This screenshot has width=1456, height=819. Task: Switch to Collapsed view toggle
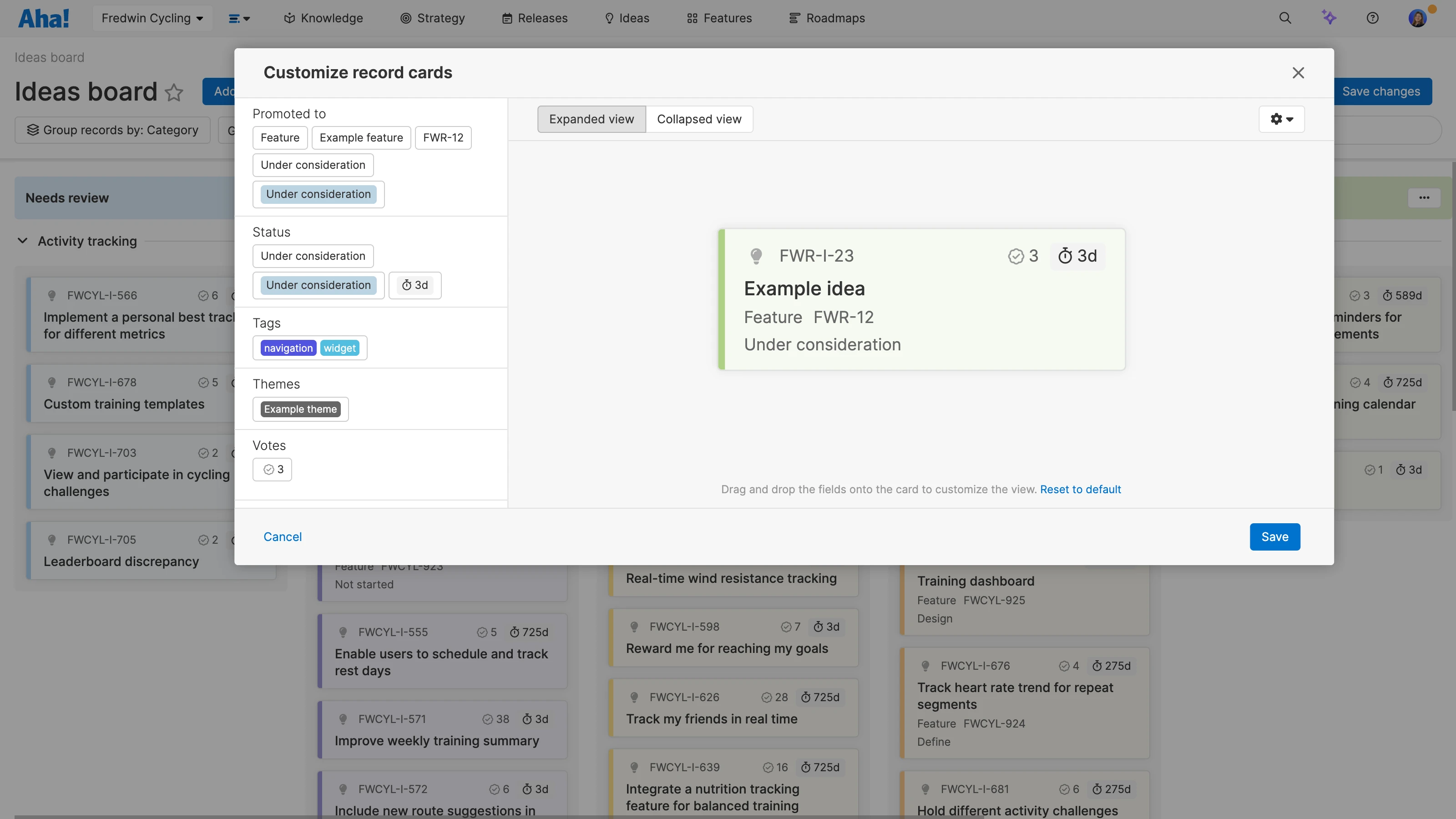click(698, 119)
